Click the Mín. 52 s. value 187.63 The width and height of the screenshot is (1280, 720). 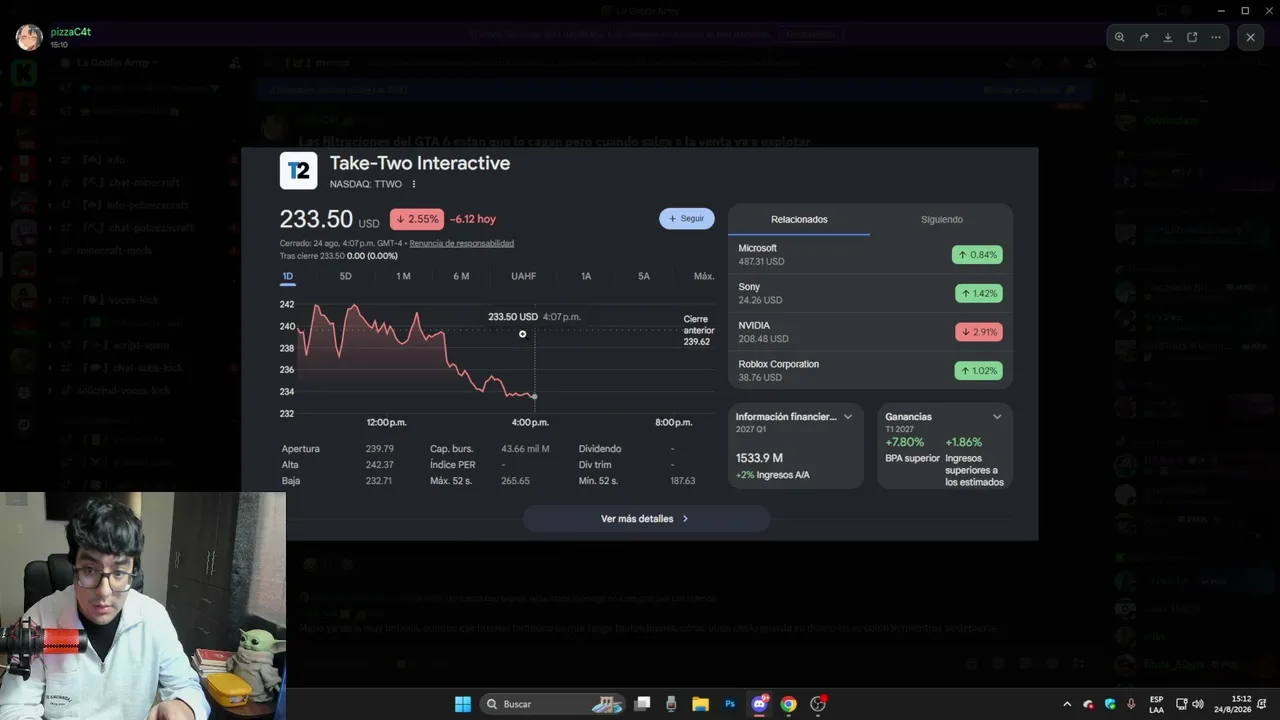(x=682, y=481)
